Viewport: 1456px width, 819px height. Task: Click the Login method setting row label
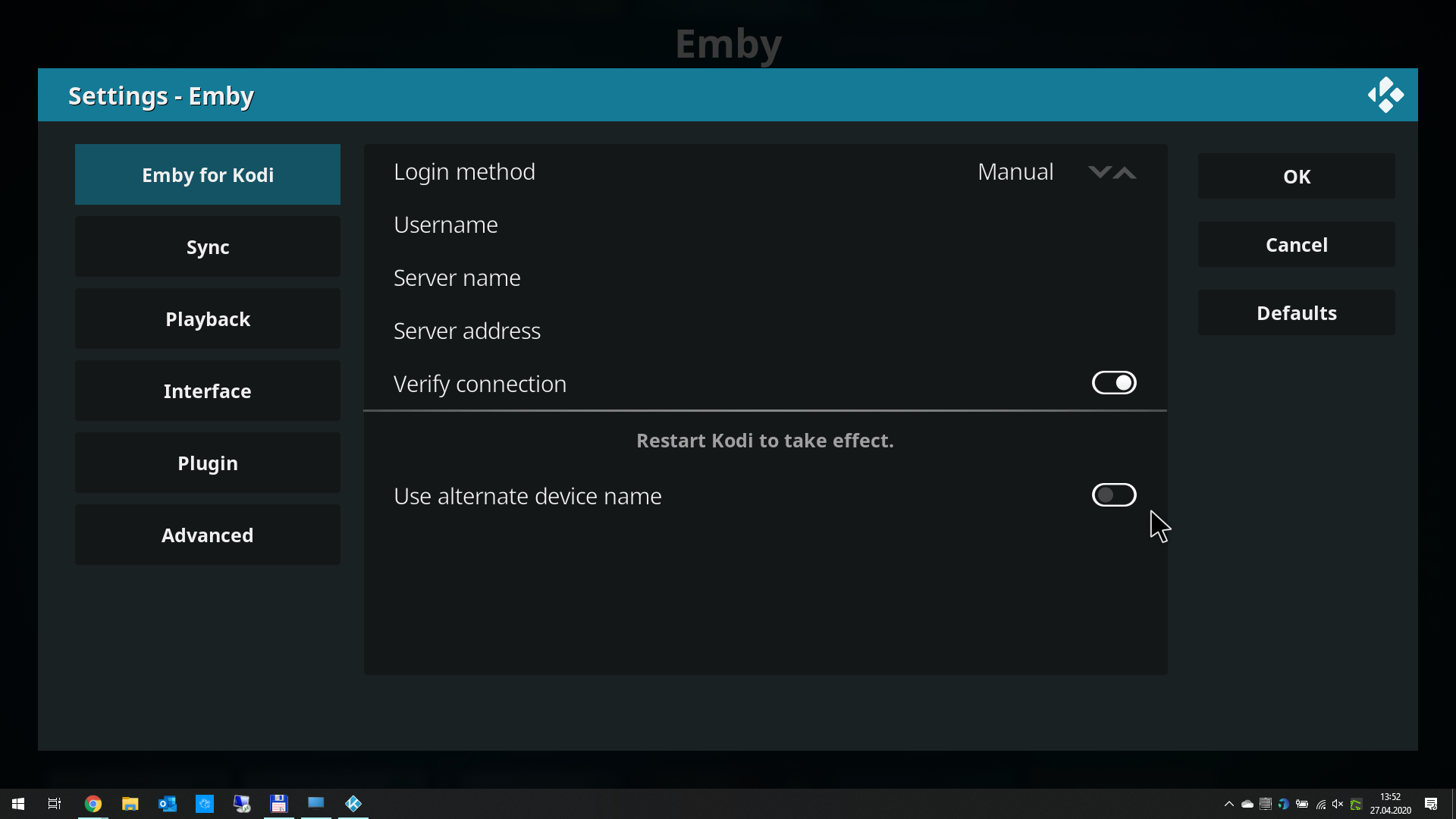click(464, 172)
